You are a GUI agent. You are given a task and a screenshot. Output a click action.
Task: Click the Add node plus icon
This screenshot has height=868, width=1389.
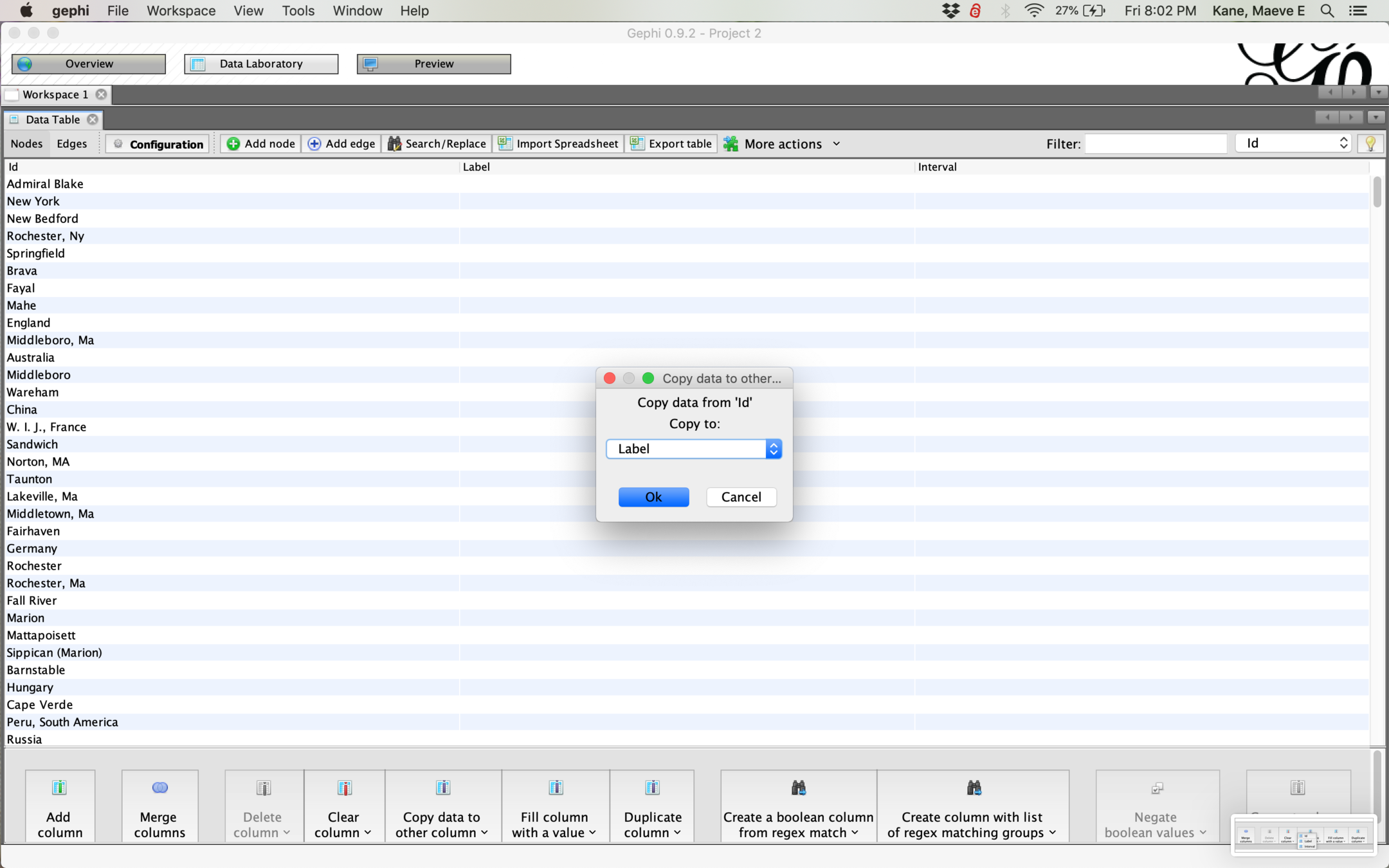(x=233, y=143)
